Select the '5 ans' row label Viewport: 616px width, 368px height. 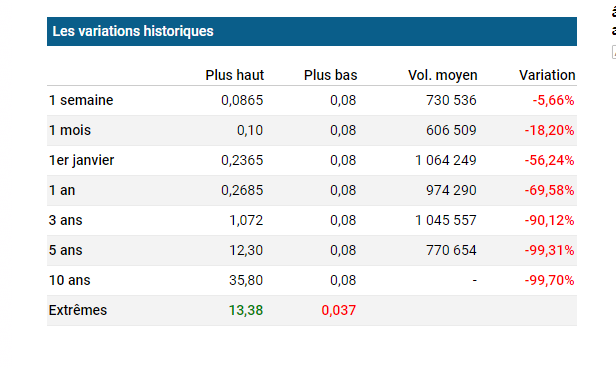click(65, 250)
